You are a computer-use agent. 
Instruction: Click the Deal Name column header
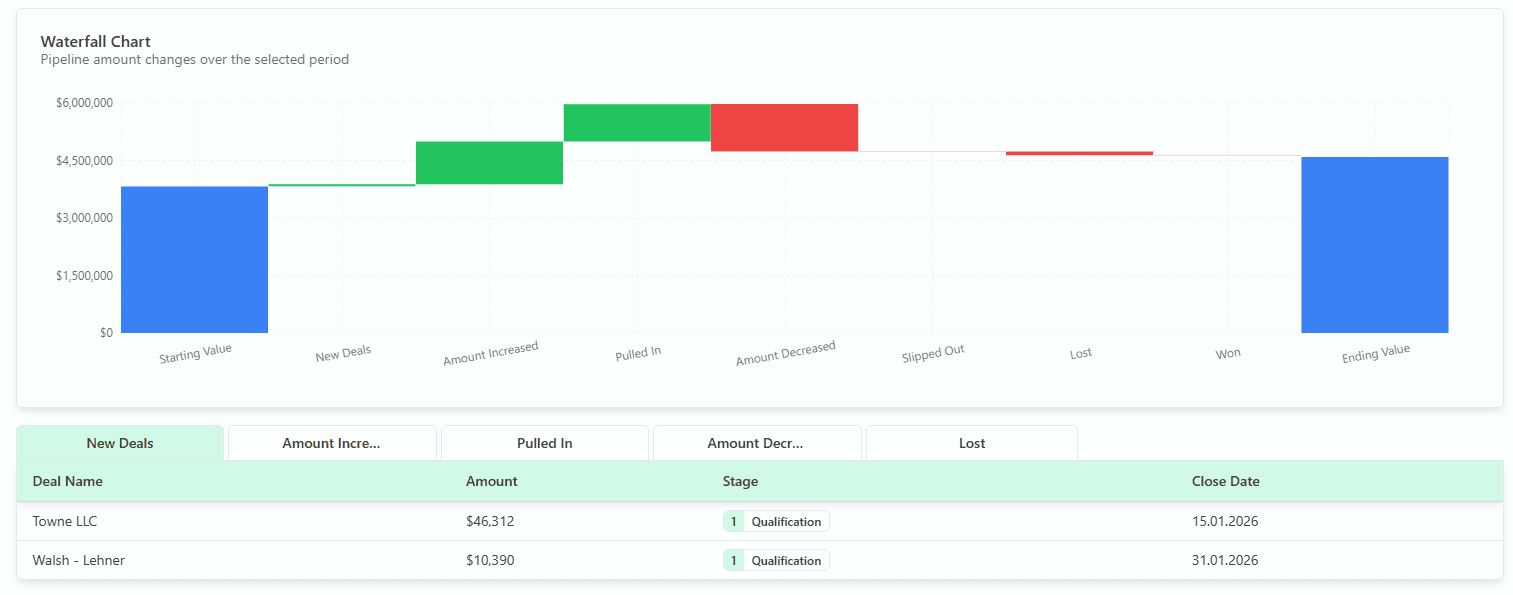click(66, 481)
